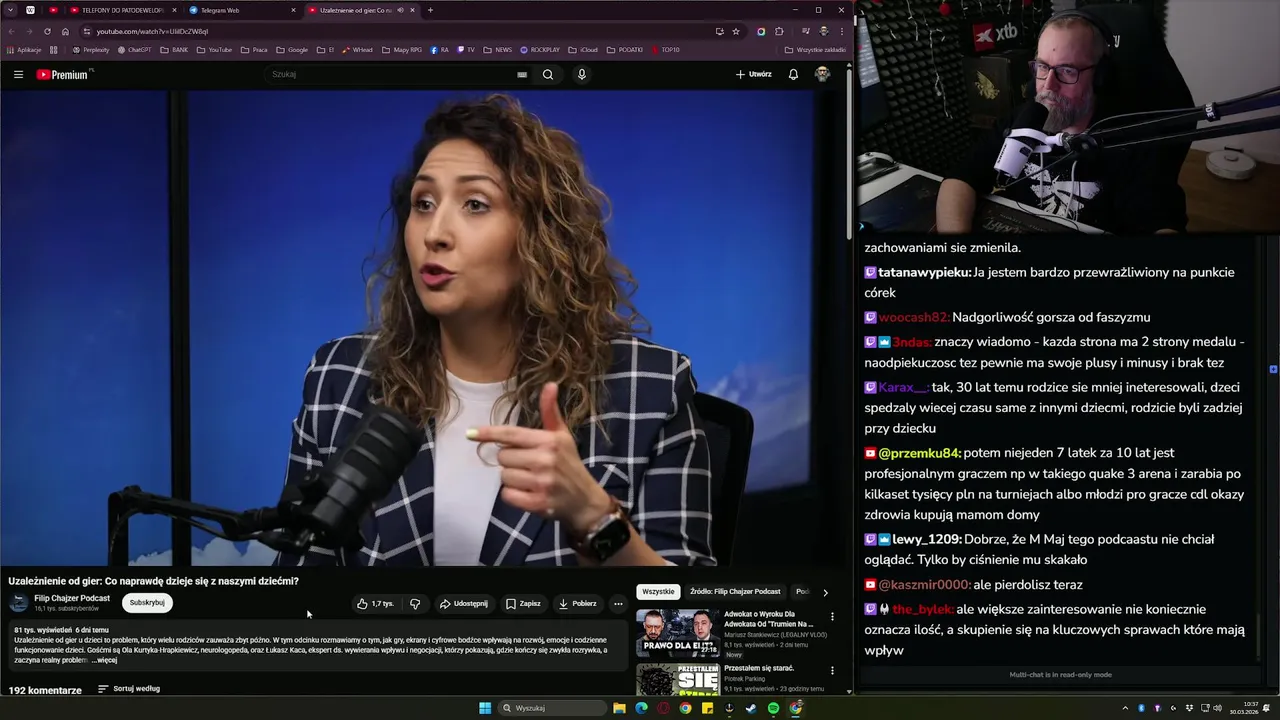The image size is (1280, 720).
Task: Open the tab search dropdown arrow
Action: point(10,10)
